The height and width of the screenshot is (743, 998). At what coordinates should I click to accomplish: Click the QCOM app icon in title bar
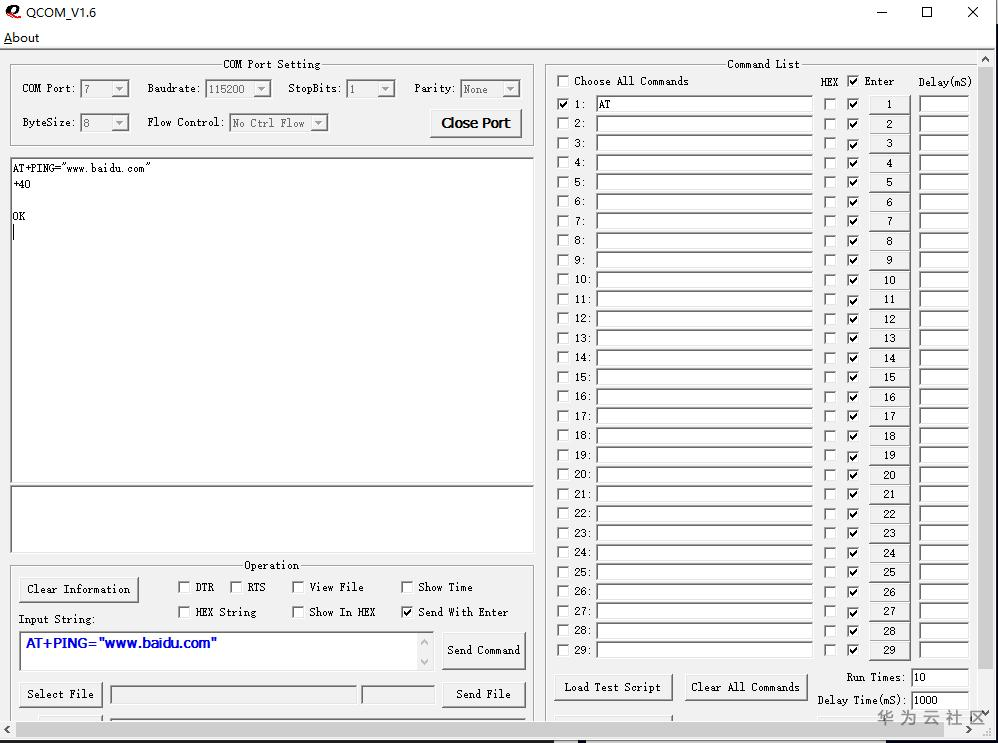(x=13, y=12)
